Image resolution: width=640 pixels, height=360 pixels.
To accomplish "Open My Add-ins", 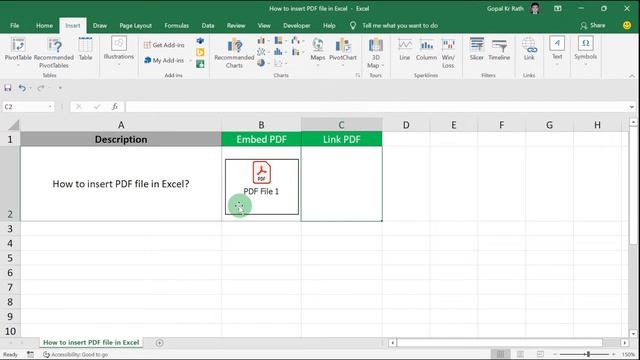I will click(164, 60).
